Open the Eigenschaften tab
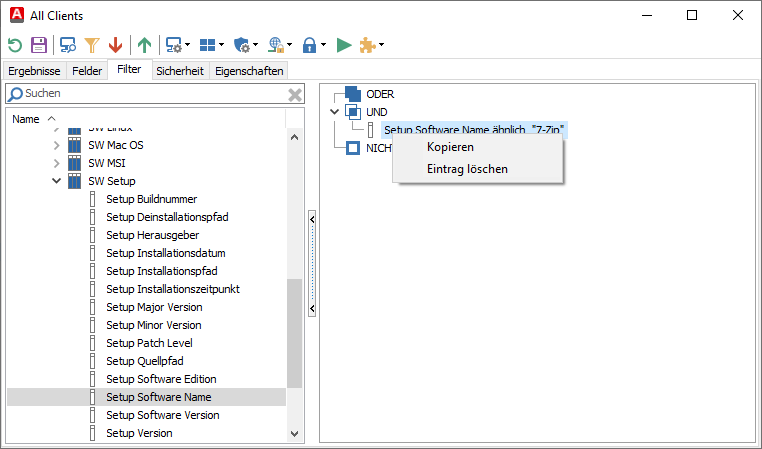This screenshot has width=762, height=449. pyautogui.click(x=248, y=71)
